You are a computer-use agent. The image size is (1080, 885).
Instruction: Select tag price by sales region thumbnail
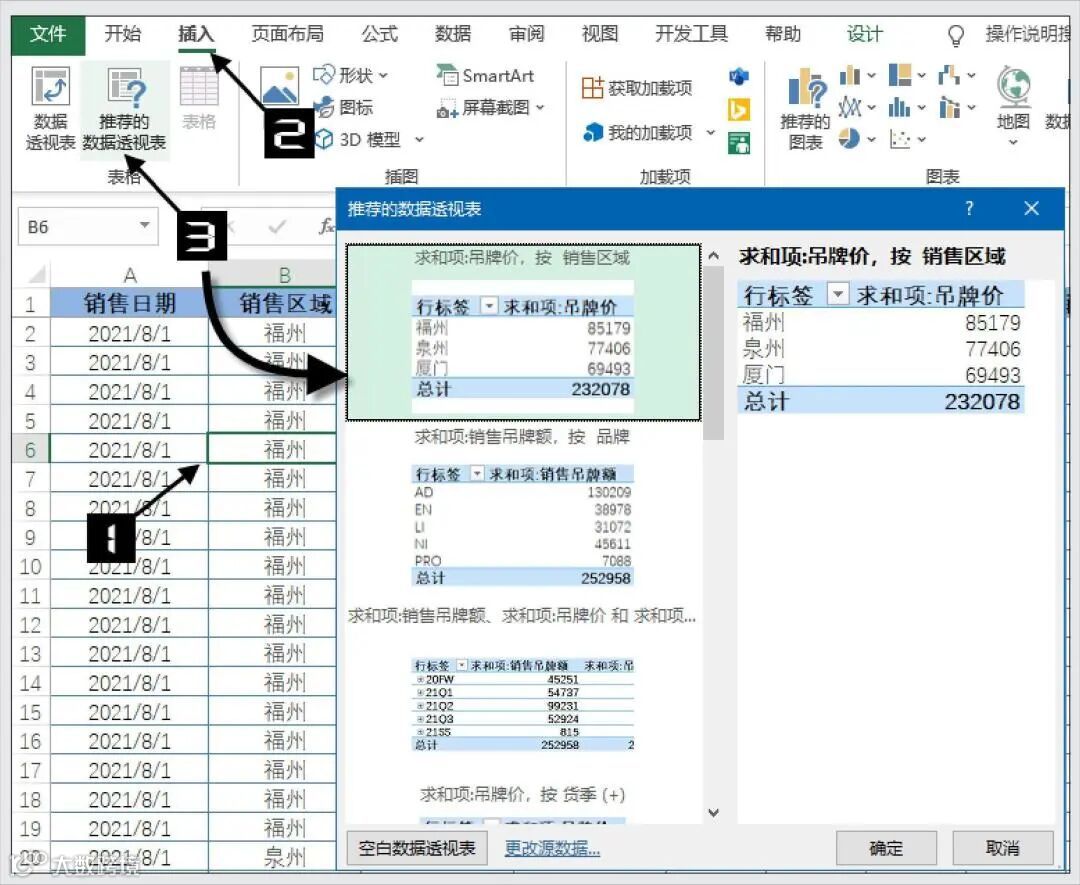[x=523, y=332]
